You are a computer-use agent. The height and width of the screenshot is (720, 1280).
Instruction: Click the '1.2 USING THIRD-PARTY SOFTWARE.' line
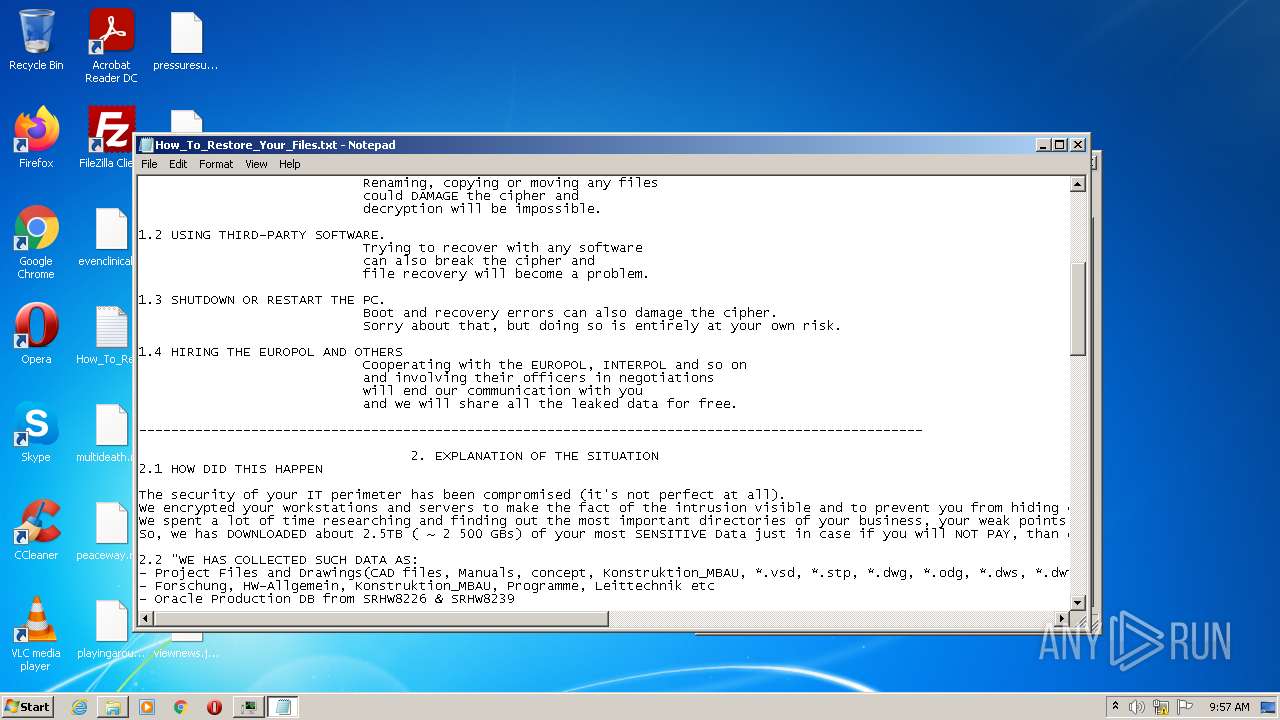pos(261,235)
